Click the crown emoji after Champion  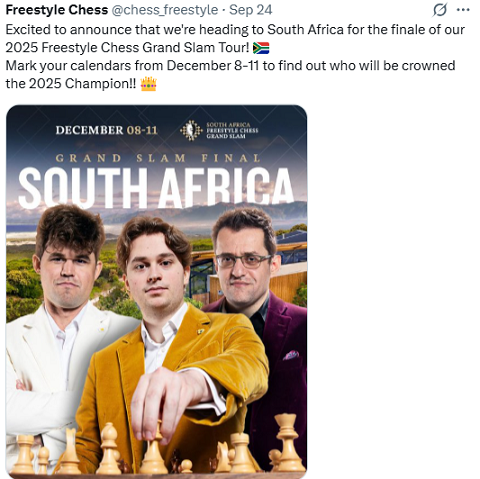point(148,84)
